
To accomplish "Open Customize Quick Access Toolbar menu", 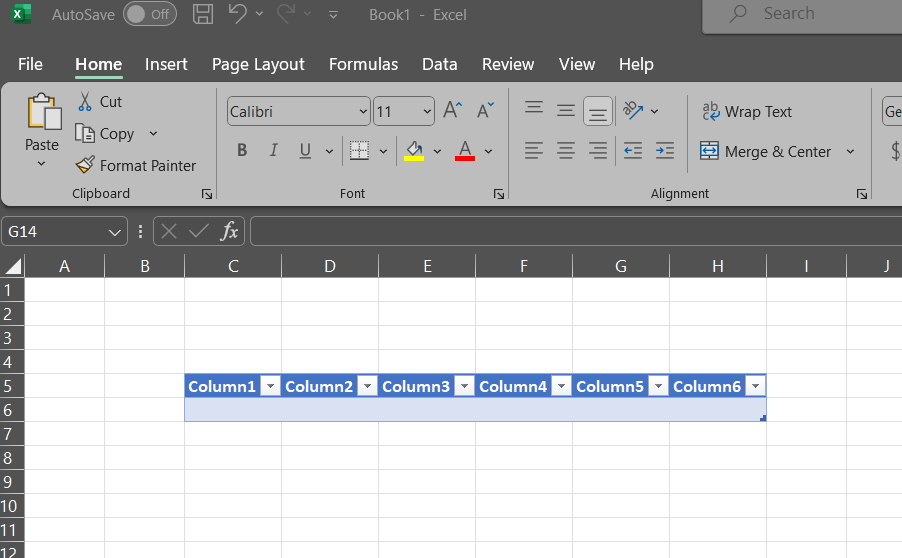I will (333, 15).
